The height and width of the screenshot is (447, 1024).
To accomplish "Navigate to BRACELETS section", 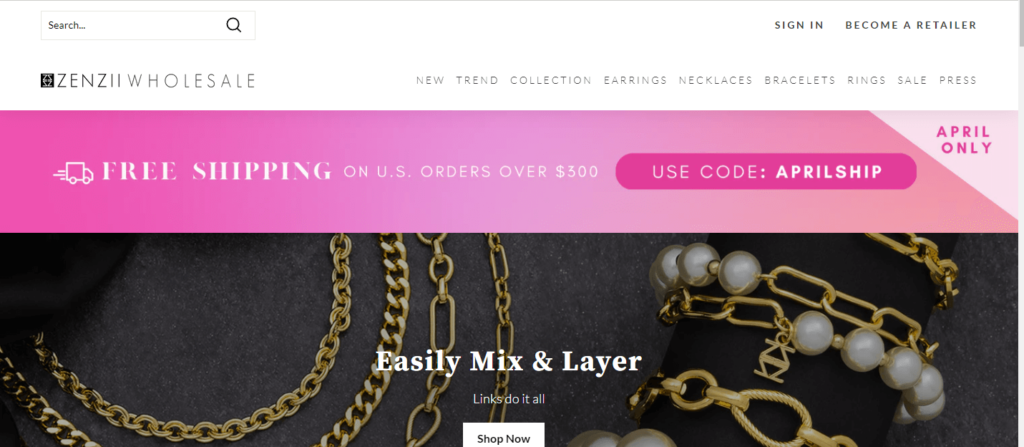I will tap(799, 80).
